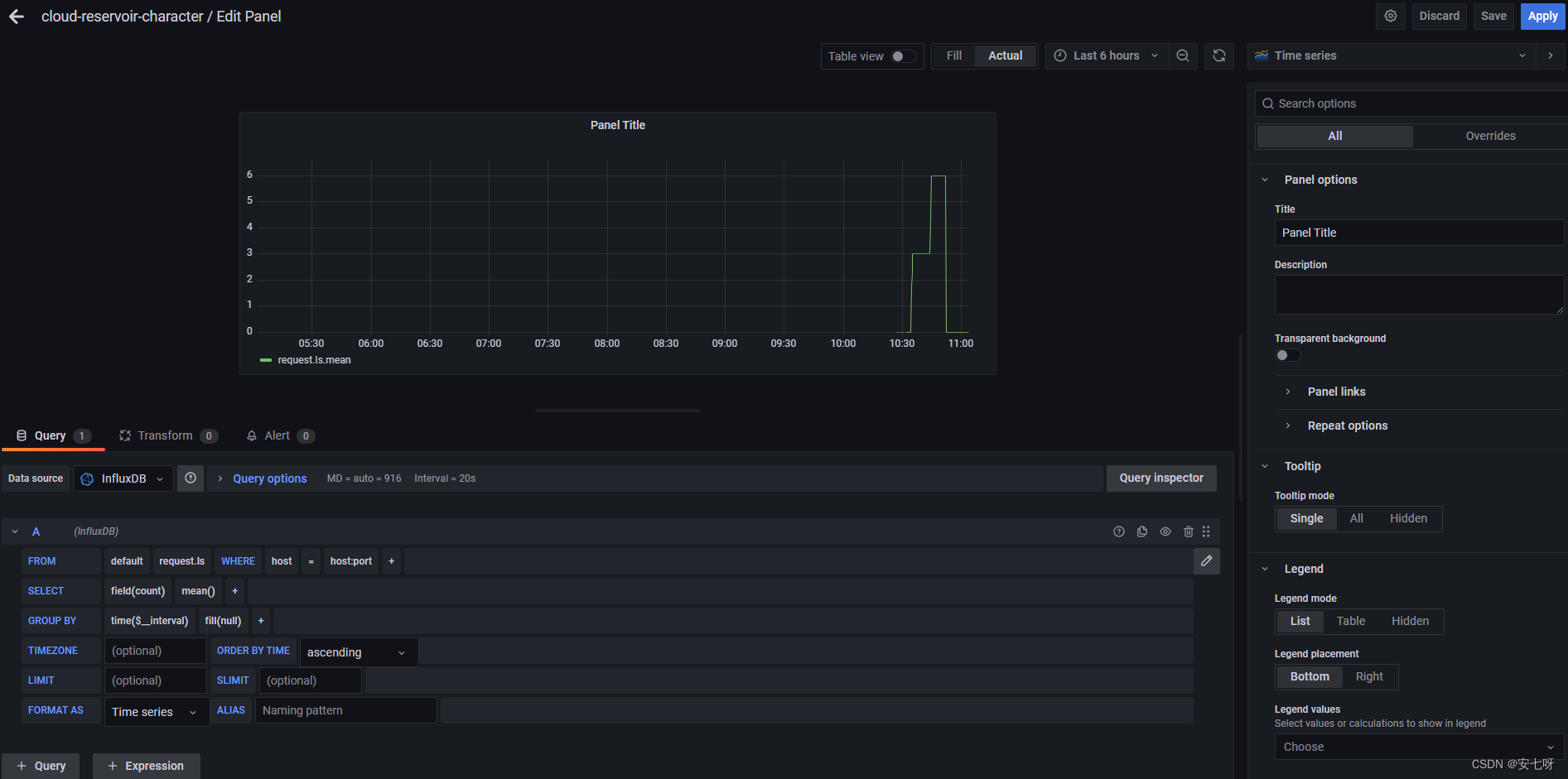Open Last 6 hours time picker

(1107, 55)
